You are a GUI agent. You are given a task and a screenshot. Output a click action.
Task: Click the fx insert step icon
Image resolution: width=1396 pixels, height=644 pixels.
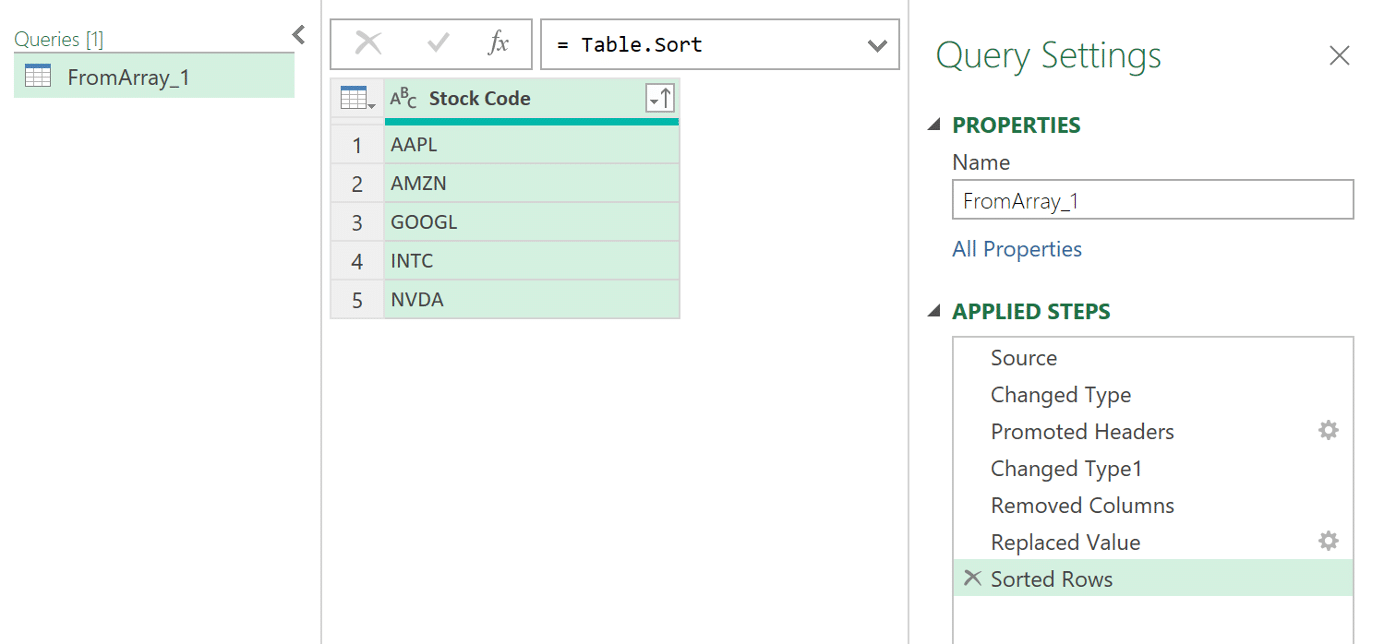click(x=498, y=43)
